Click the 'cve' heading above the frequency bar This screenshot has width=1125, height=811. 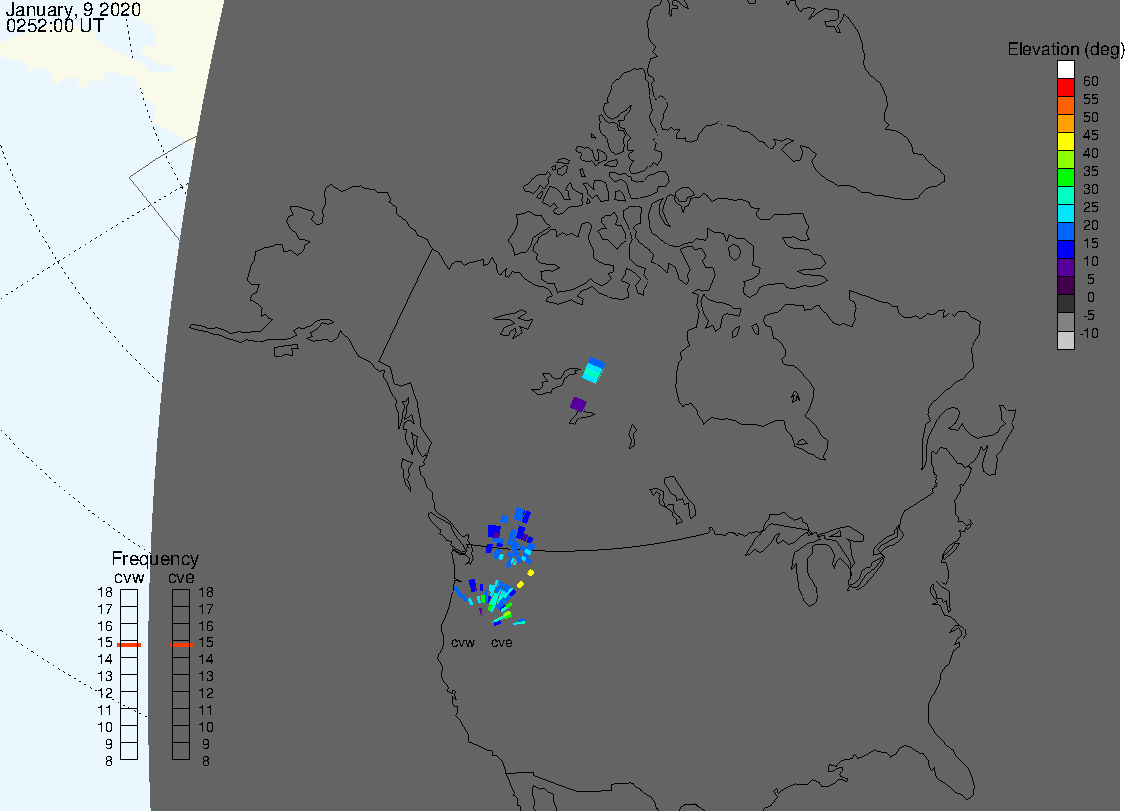tap(182, 578)
